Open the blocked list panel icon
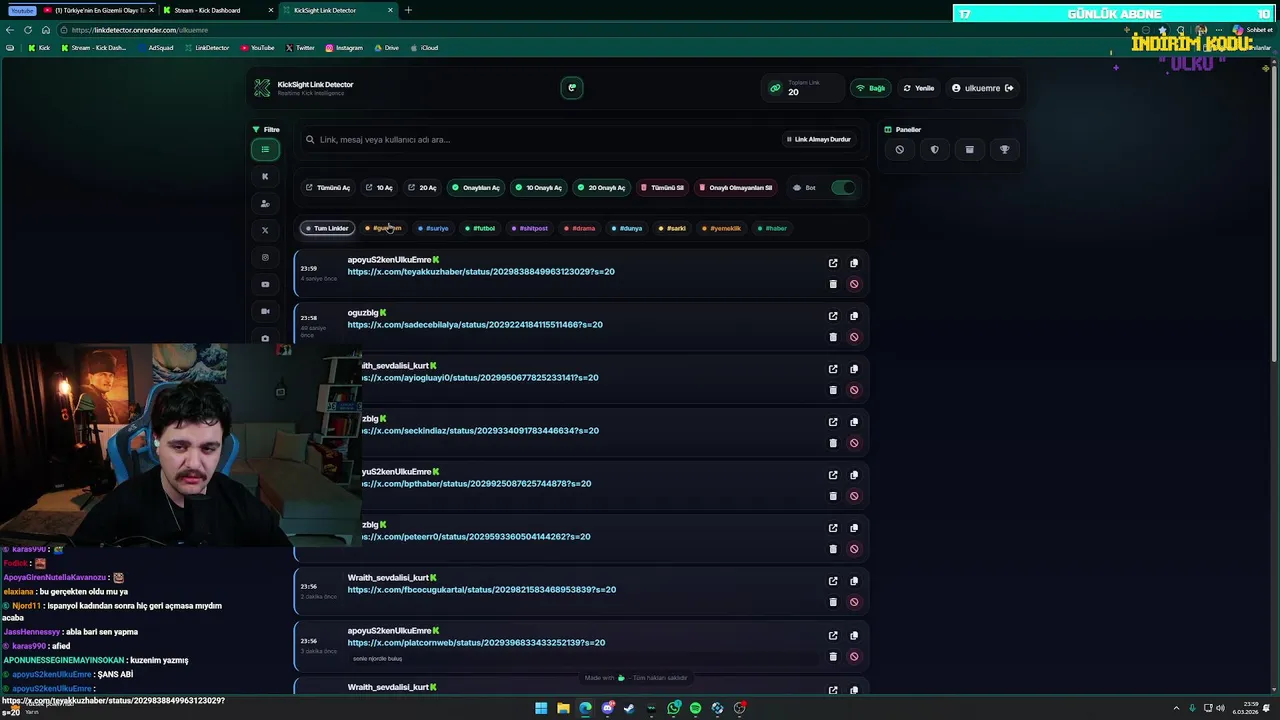 point(899,149)
